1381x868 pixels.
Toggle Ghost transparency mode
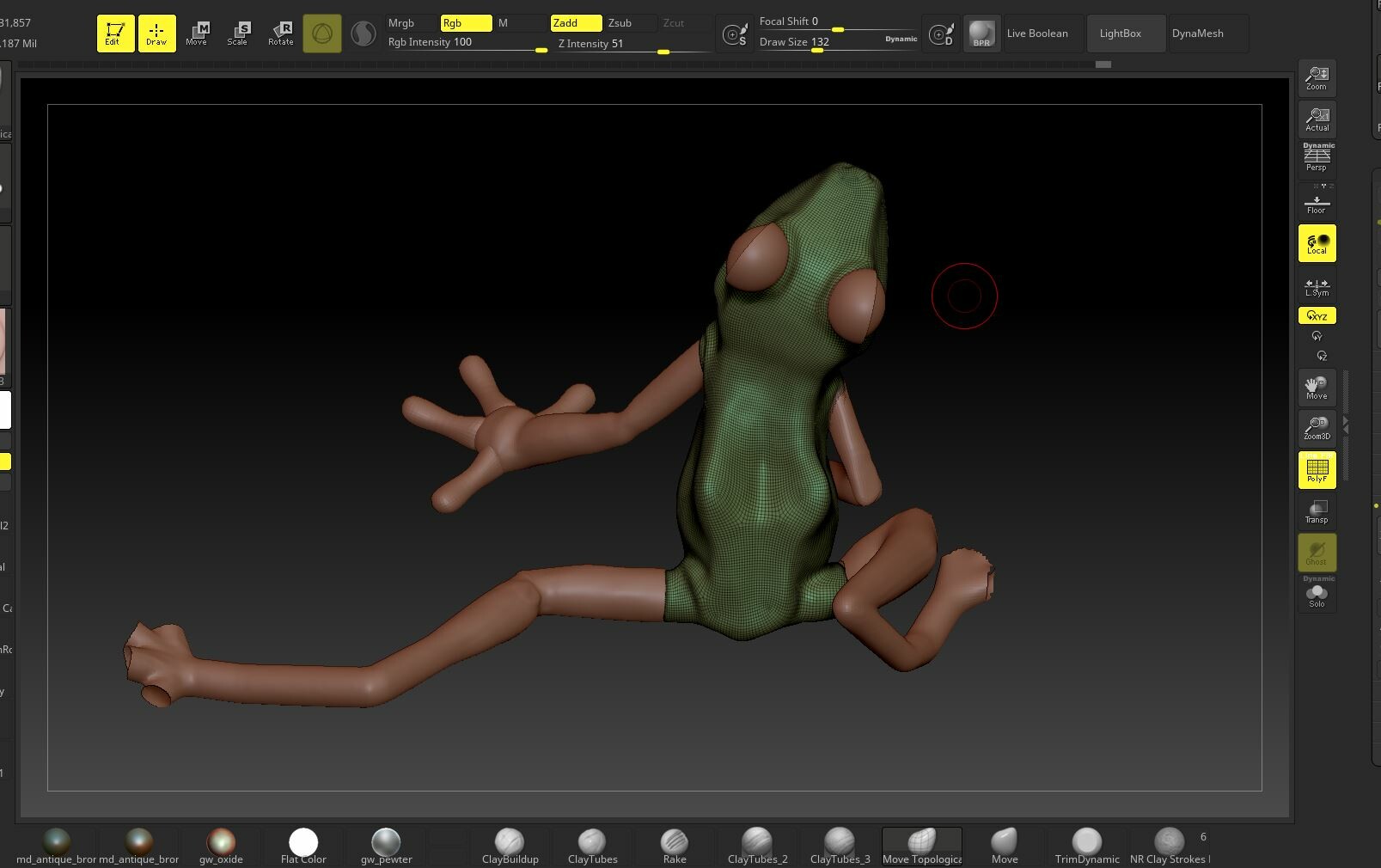pos(1317,553)
